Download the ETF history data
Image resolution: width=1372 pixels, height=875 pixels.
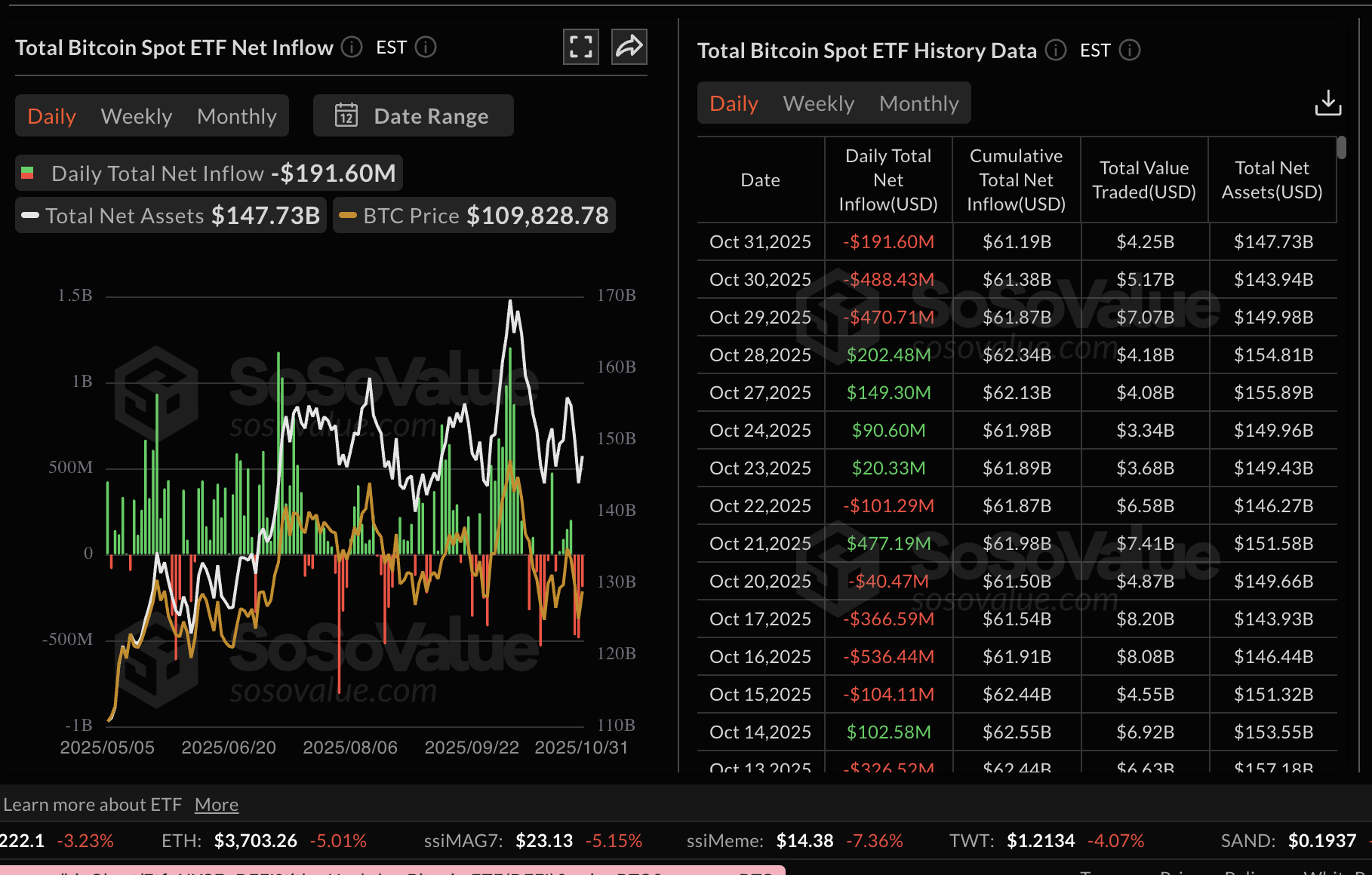[1329, 102]
